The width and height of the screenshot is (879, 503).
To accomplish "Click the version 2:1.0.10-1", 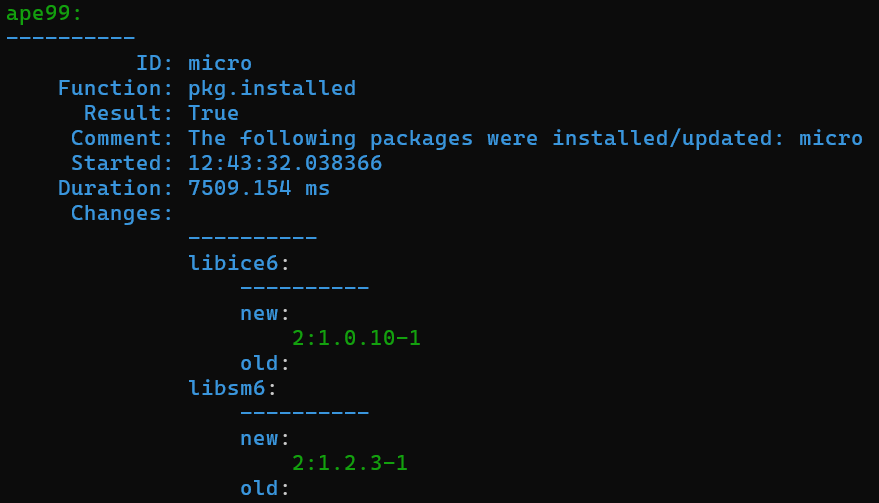I will [356, 338].
